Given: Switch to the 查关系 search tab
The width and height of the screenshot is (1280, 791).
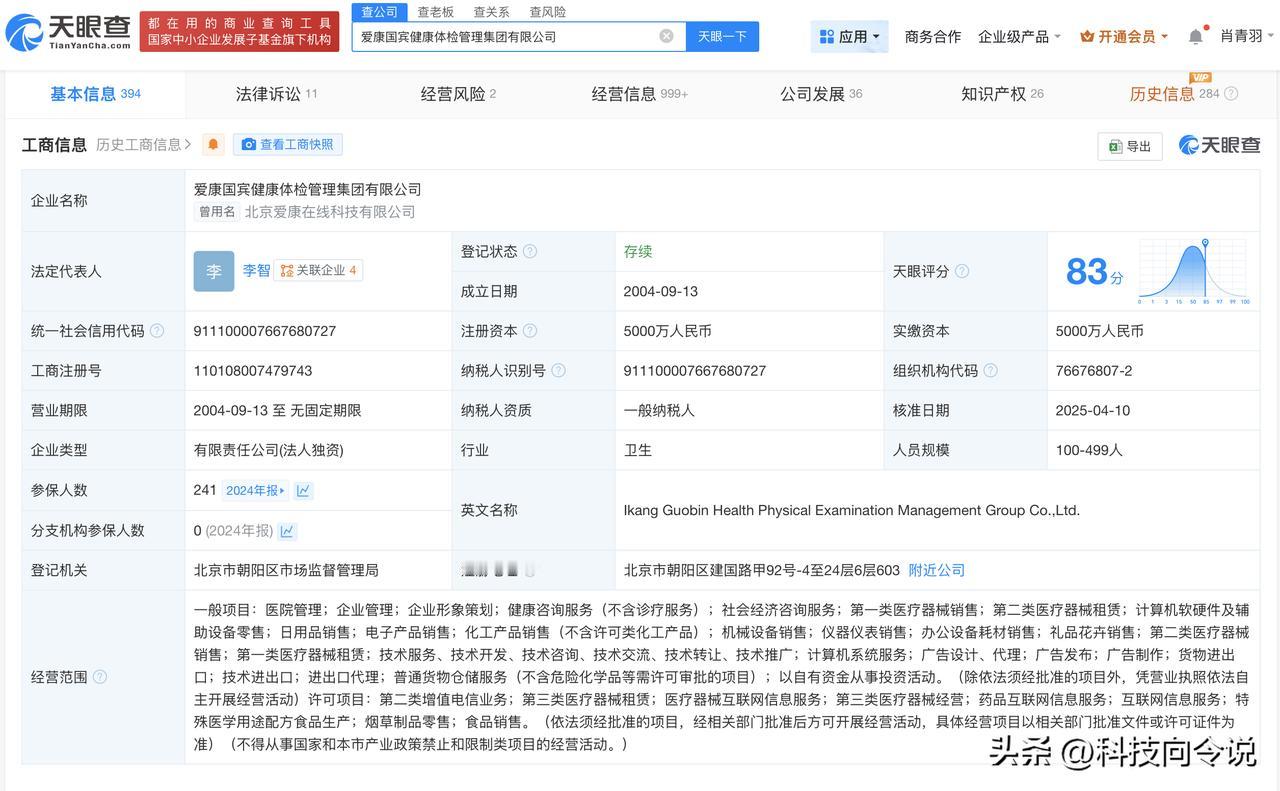Looking at the screenshot, I should 492,12.
